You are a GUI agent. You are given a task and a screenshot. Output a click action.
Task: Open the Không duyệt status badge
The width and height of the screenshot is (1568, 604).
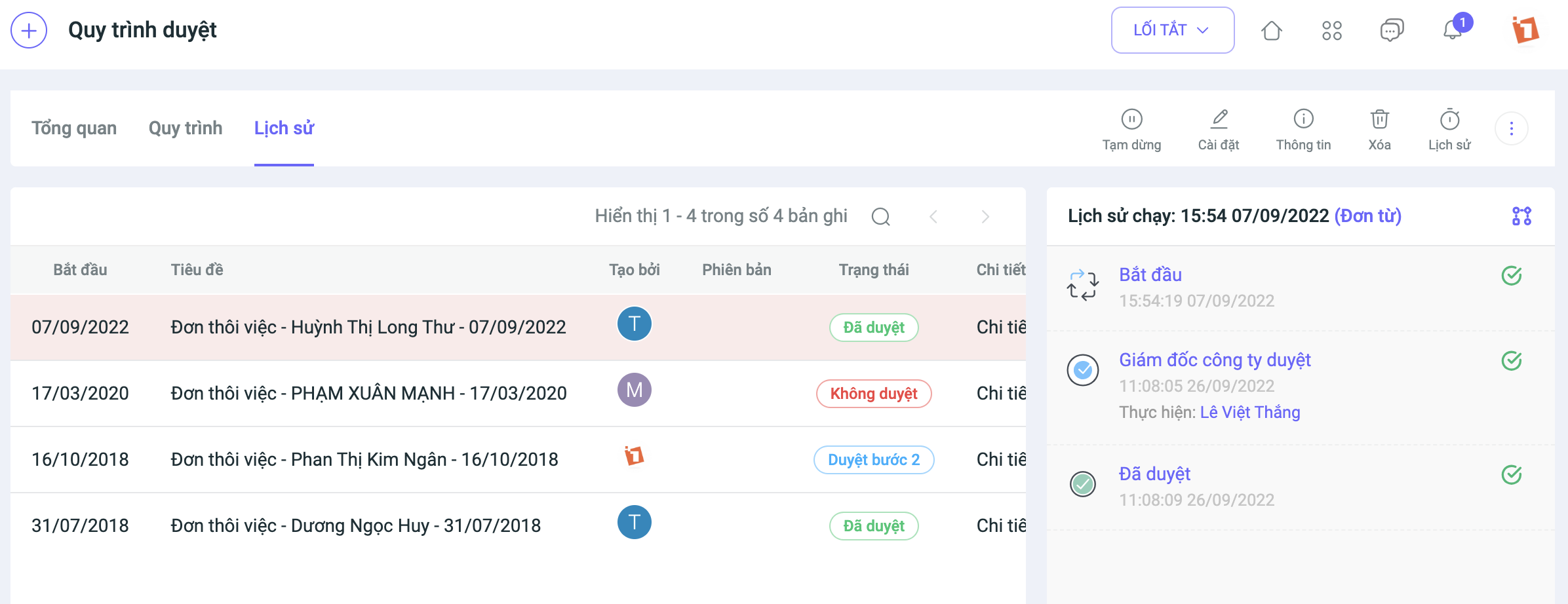coord(873,394)
